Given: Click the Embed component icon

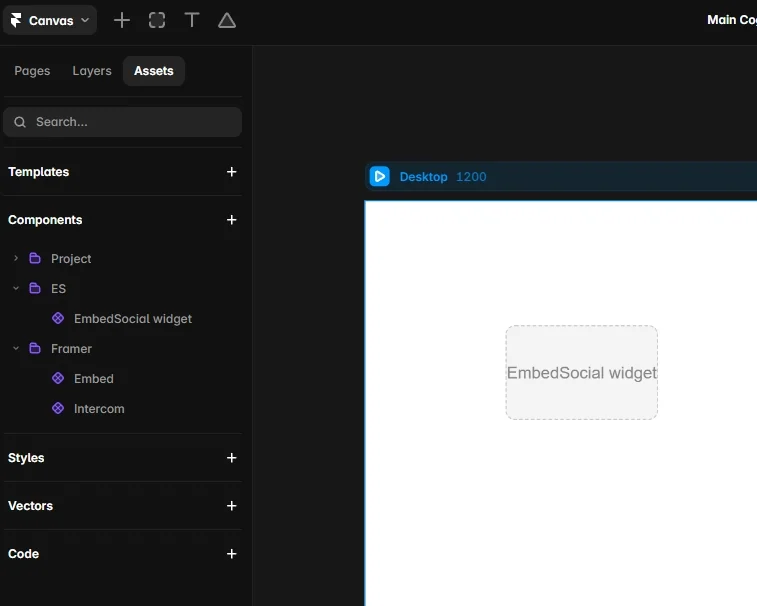Looking at the screenshot, I should point(58,378).
